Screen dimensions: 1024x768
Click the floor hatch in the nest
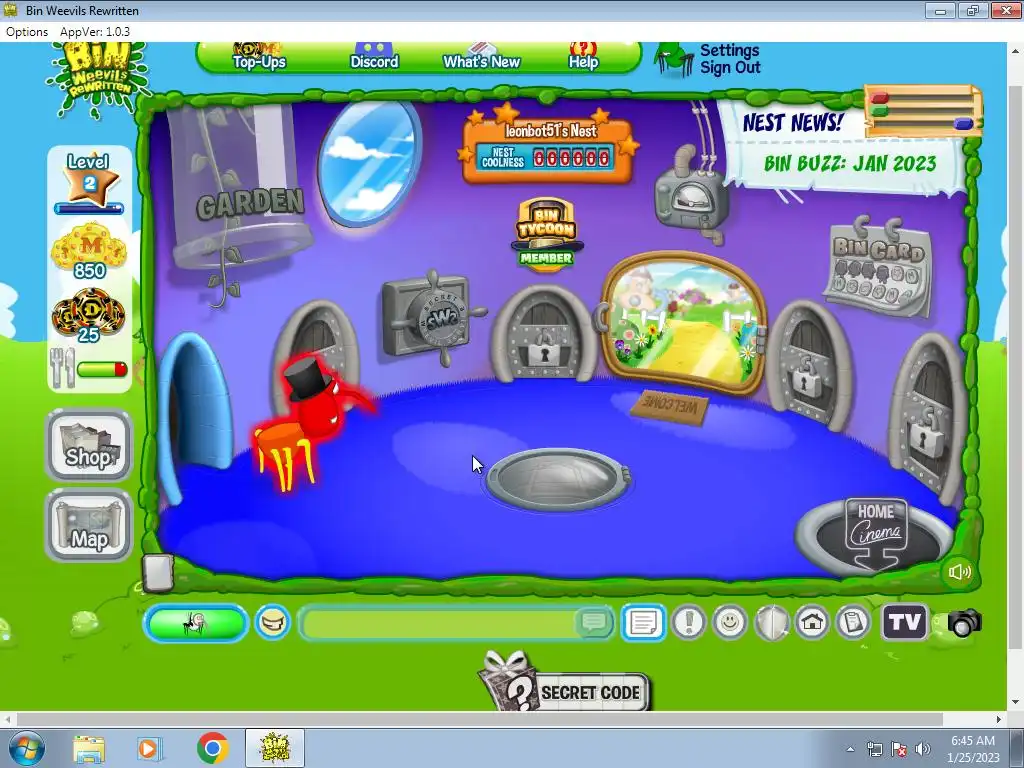558,479
